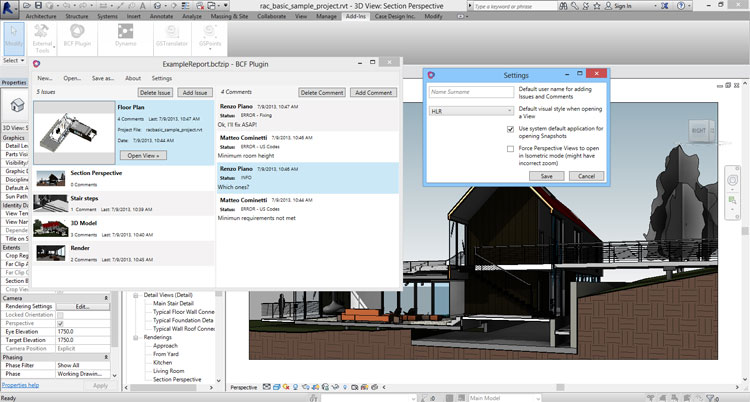
Task: Select the Text 'A' tool in Quick Access toolbar
Action: click(143, 6)
